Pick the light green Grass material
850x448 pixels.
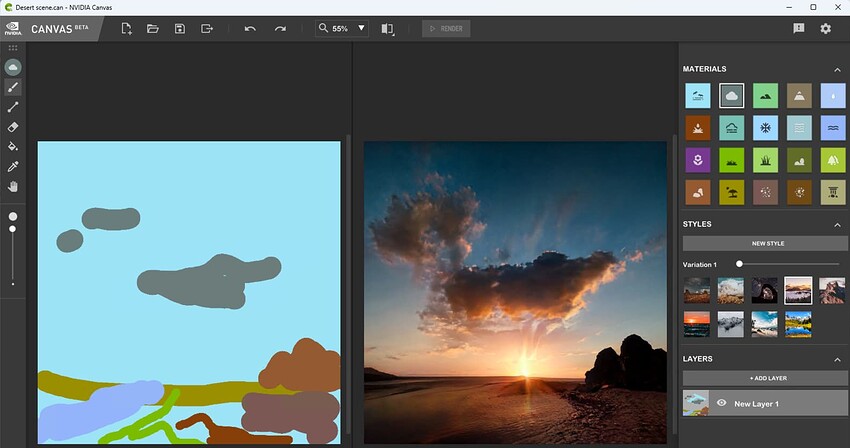pyautogui.click(x=765, y=160)
